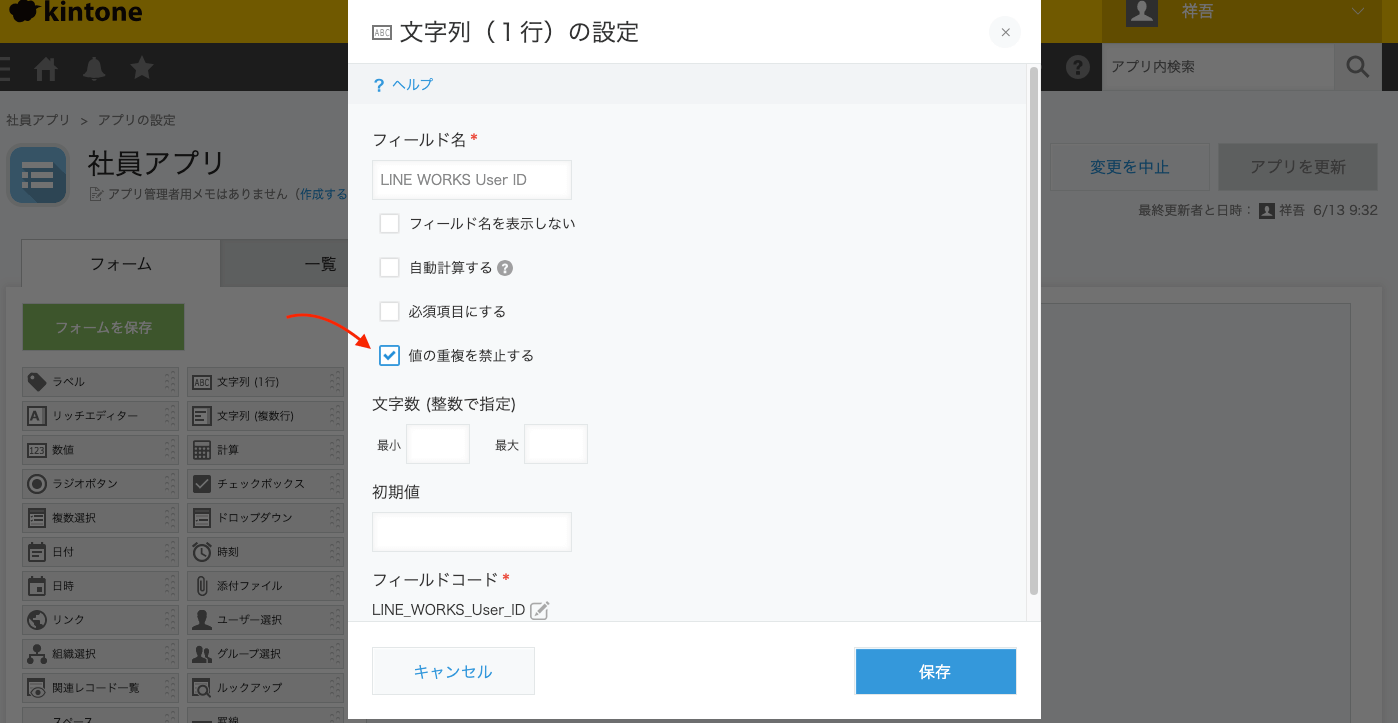Switch to the フォーム tab
Viewport: 1398px width, 723px height.
click(121, 264)
